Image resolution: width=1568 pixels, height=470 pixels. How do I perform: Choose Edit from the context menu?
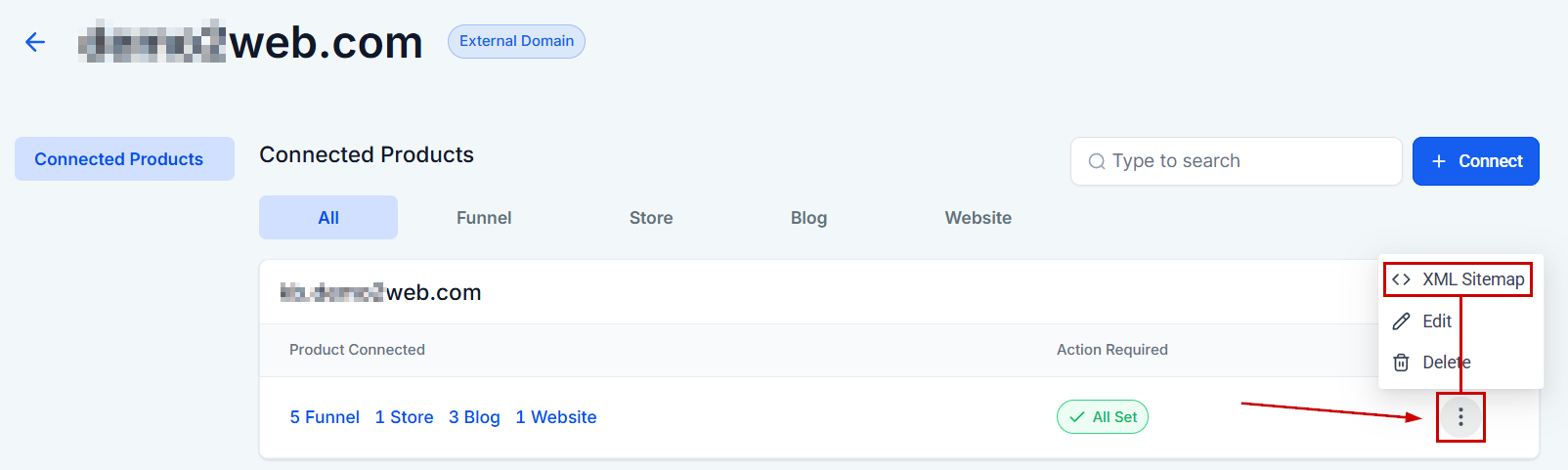point(1437,321)
